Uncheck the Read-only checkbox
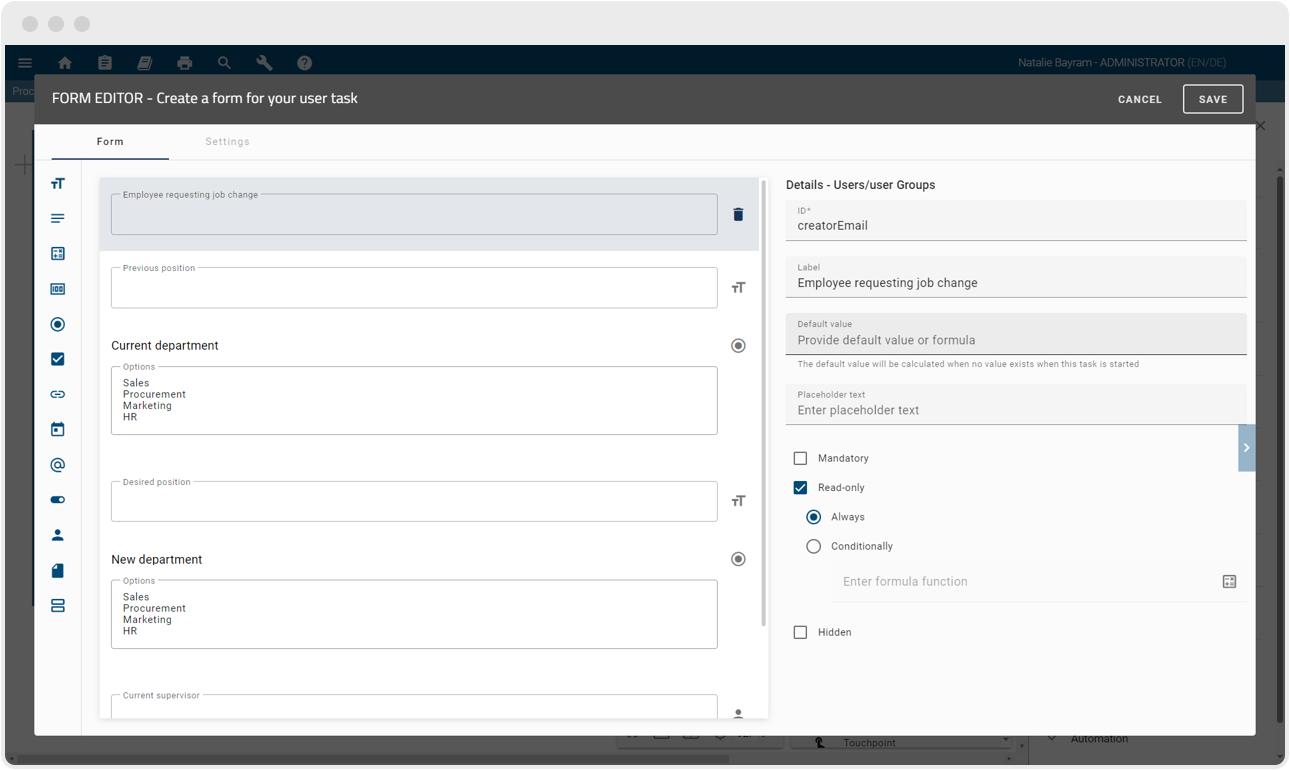 click(800, 488)
